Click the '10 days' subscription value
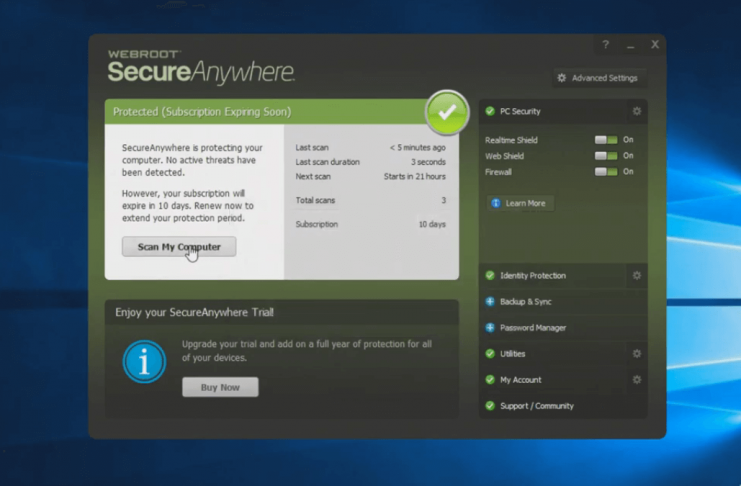 click(x=432, y=224)
